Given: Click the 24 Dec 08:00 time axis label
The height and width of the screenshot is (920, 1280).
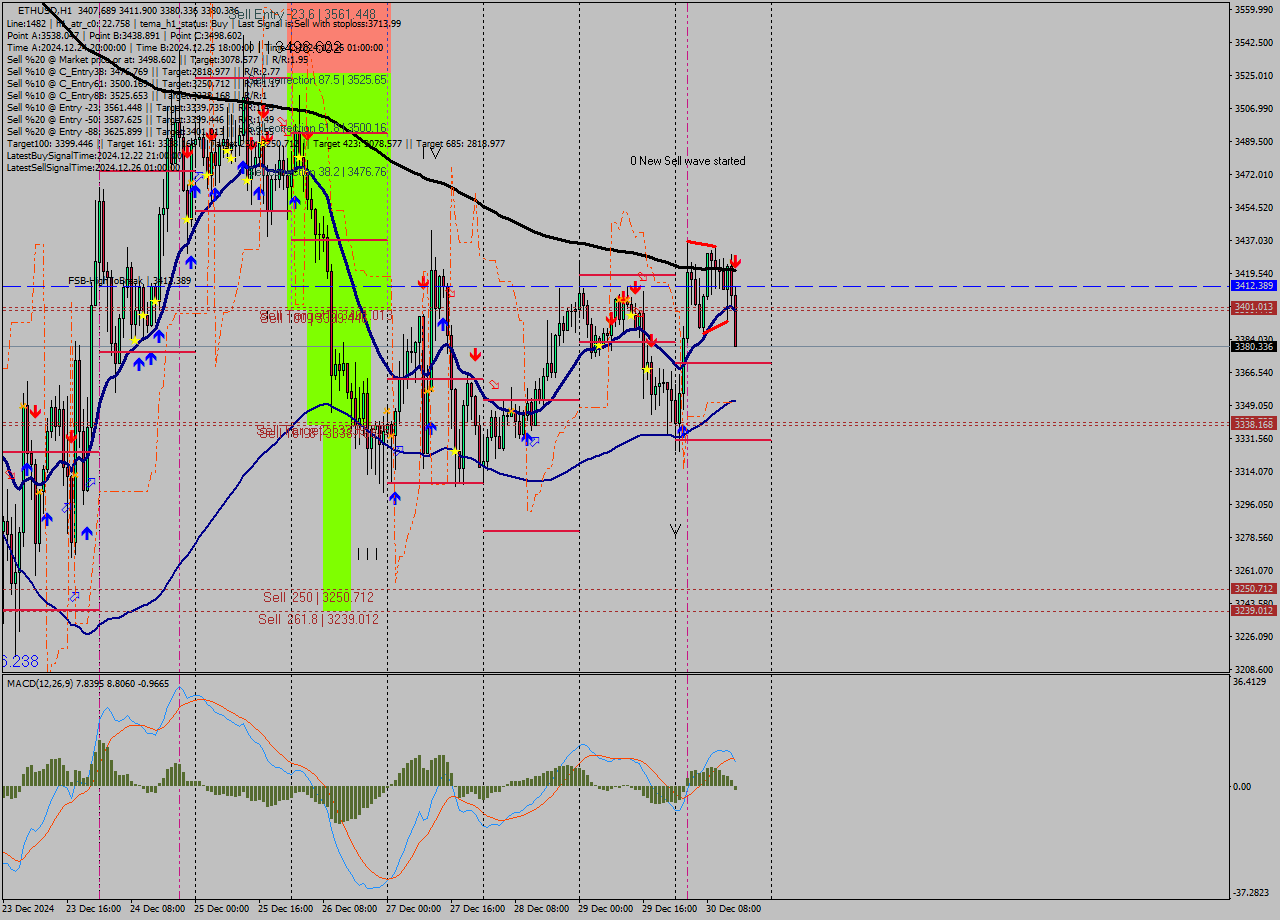Looking at the screenshot, I should click(x=158, y=909).
